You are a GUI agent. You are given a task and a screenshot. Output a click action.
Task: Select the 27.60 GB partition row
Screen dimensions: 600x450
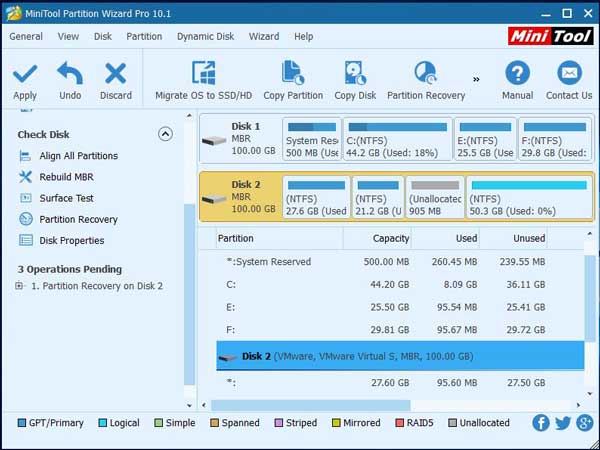pos(400,383)
